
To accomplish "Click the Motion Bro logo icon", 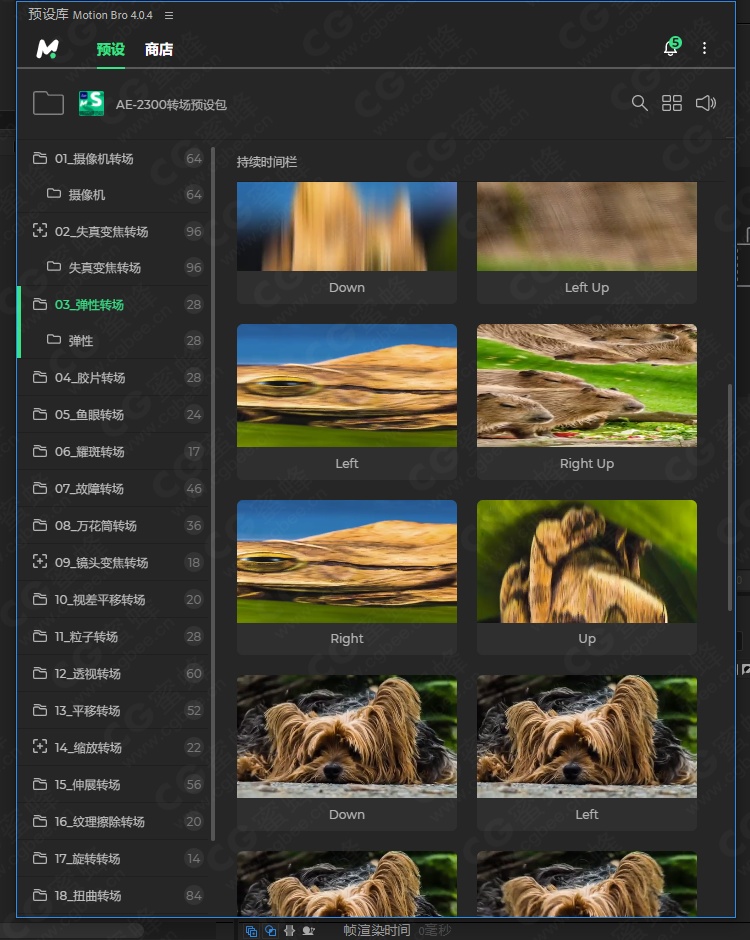I will [x=47, y=49].
